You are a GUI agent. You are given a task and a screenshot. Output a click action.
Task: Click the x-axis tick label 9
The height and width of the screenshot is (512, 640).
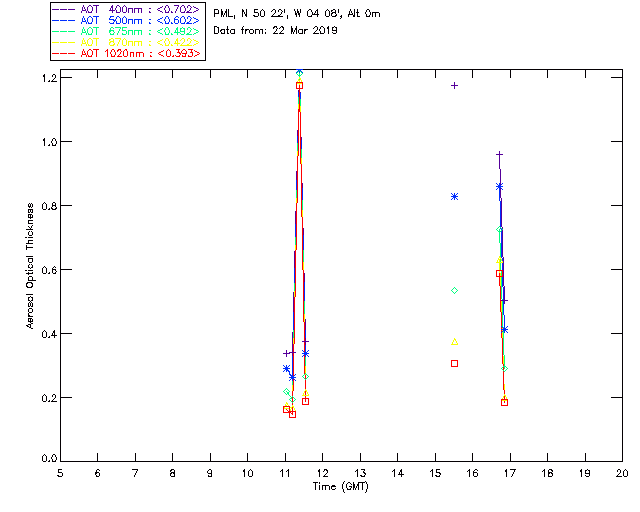tap(210, 473)
